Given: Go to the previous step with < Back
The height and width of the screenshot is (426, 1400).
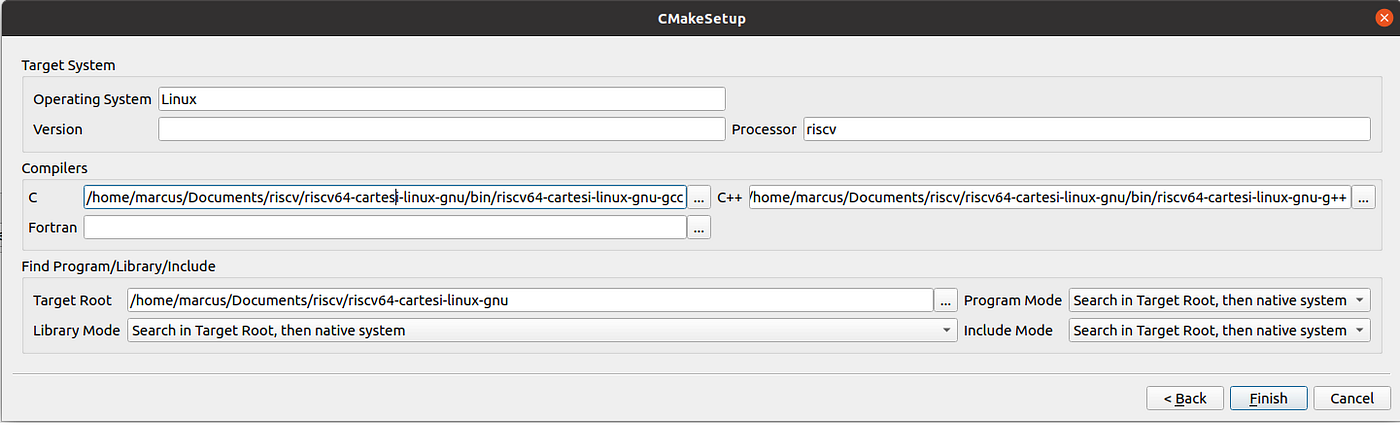Looking at the screenshot, I should point(1185,398).
